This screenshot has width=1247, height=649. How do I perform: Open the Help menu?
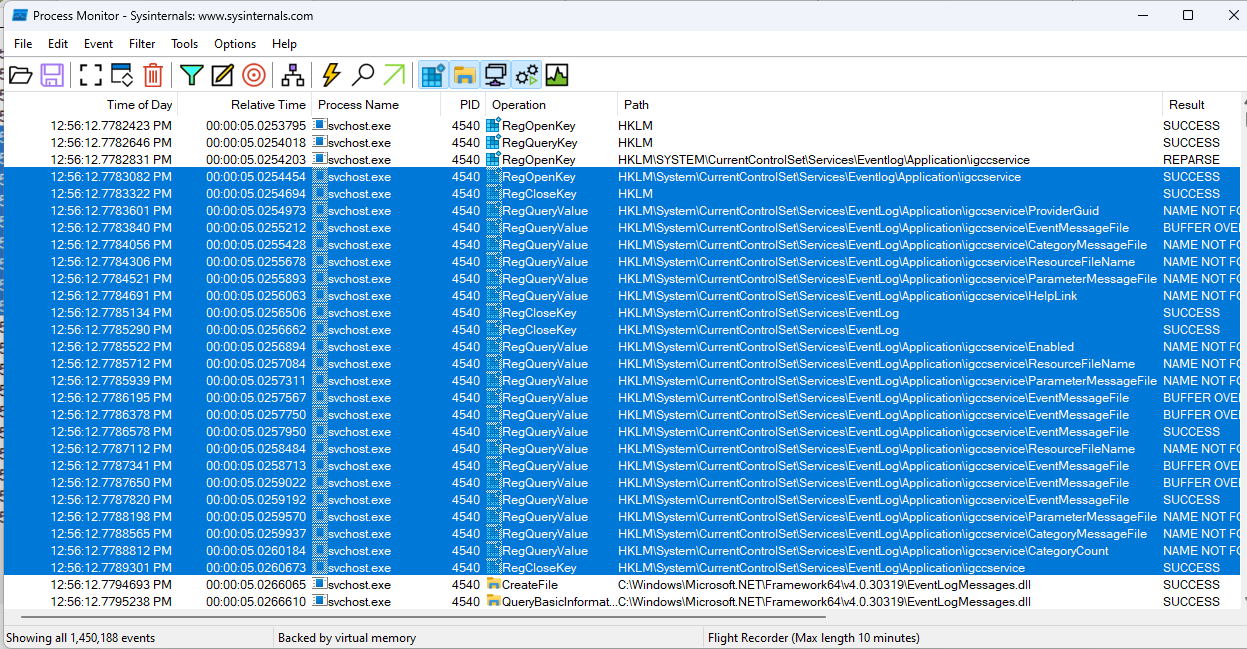(x=284, y=44)
